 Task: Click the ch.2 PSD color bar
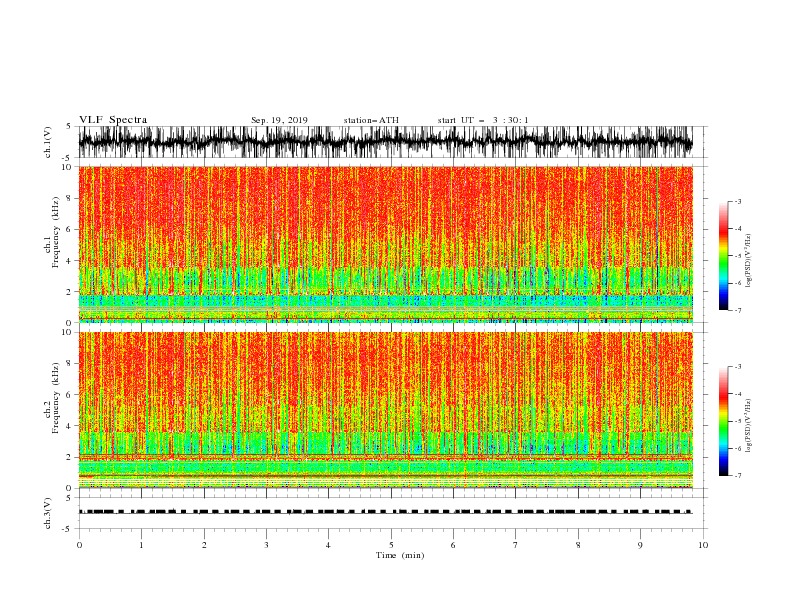pyautogui.click(x=723, y=421)
